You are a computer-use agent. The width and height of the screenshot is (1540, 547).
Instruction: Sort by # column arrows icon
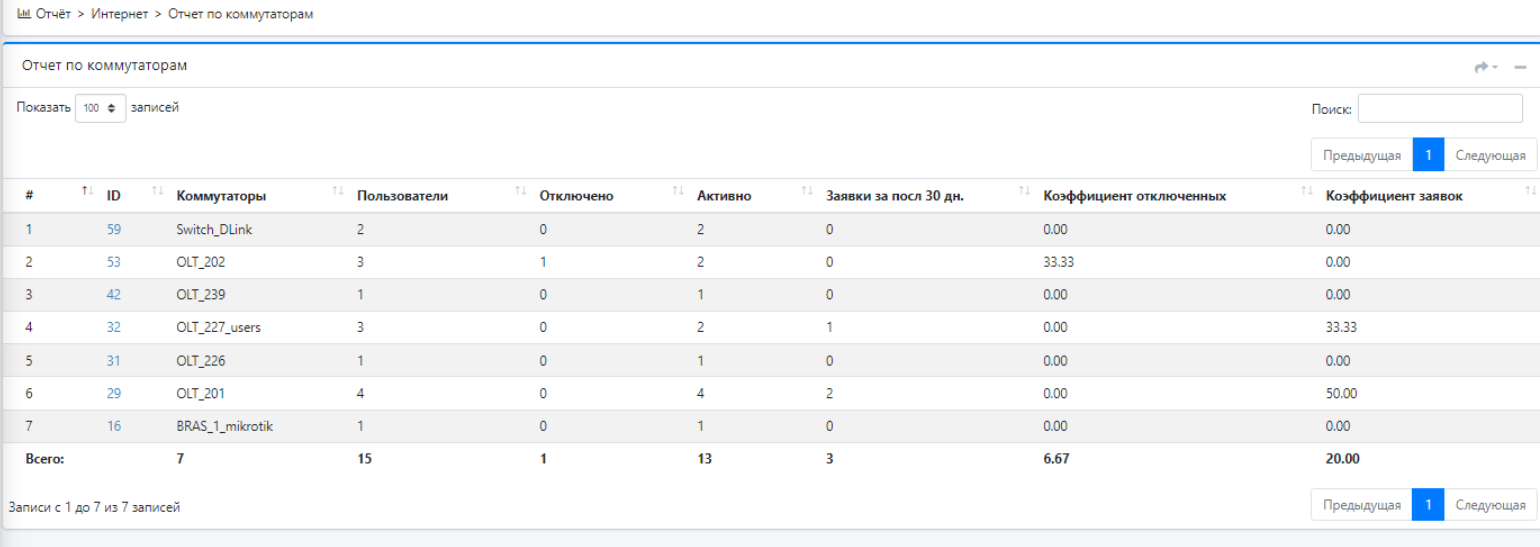87,191
